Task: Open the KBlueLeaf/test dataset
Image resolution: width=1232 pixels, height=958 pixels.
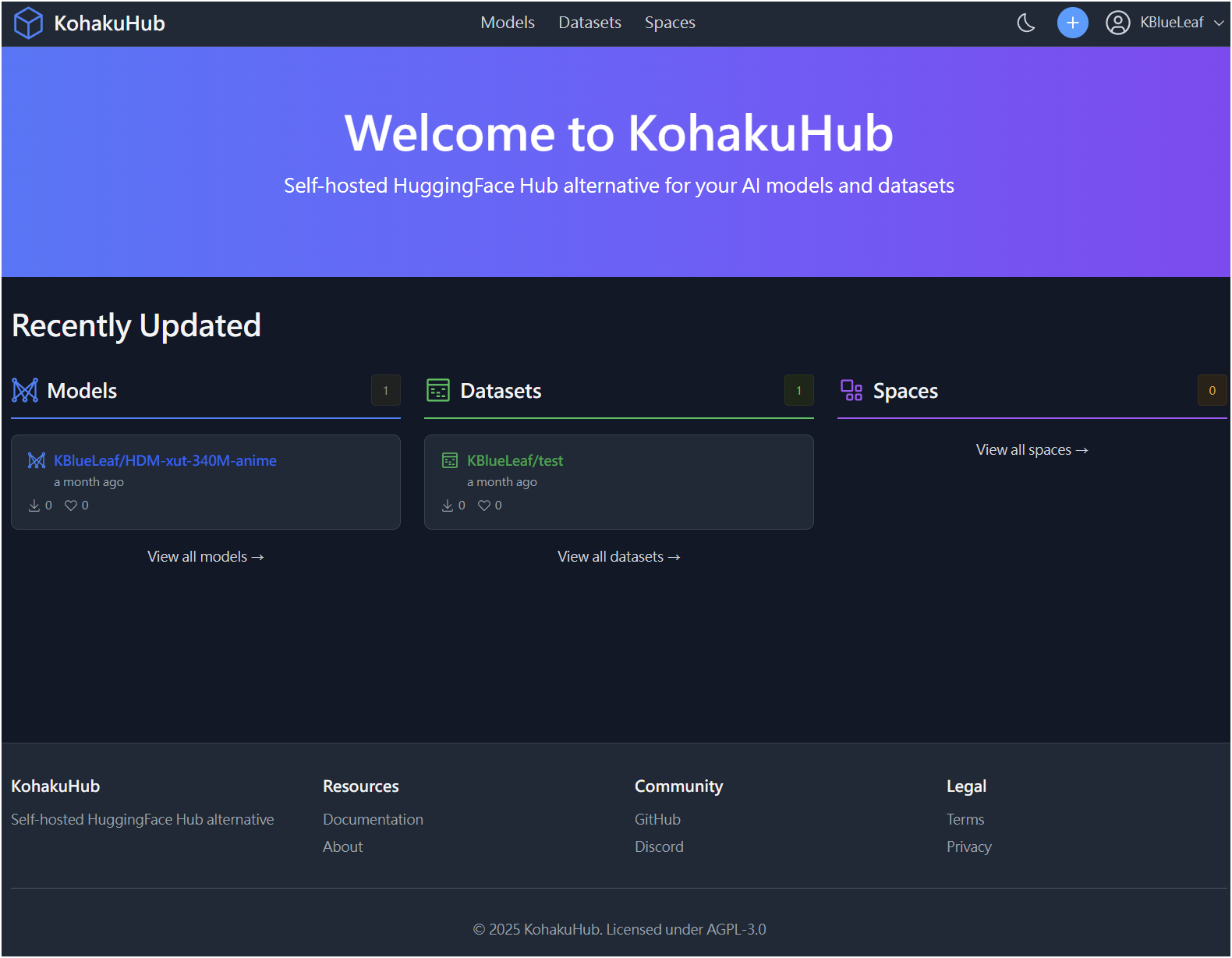Action: tap(515, 460)
